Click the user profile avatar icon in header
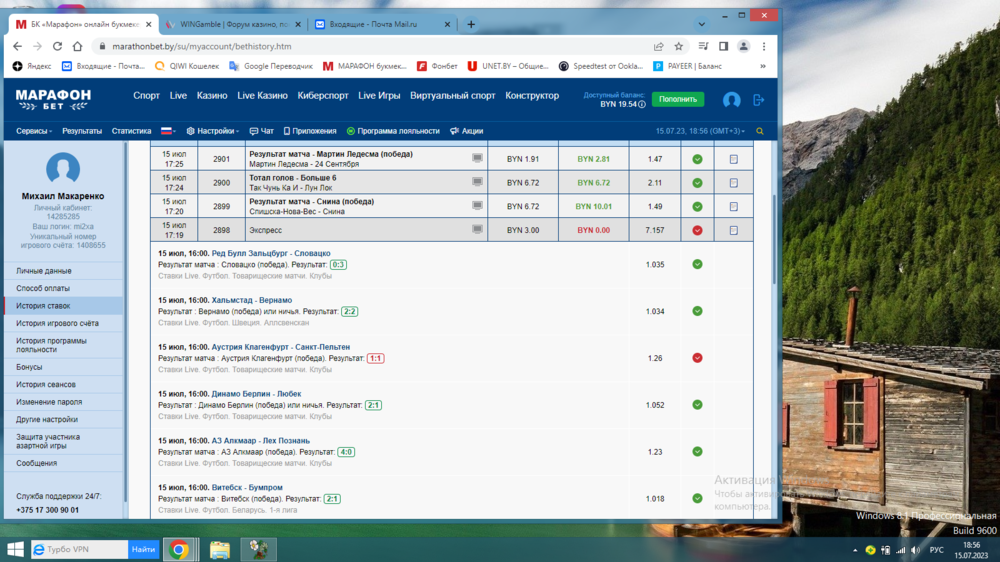Screen dimensions: 1000x562 click(731, 100)
